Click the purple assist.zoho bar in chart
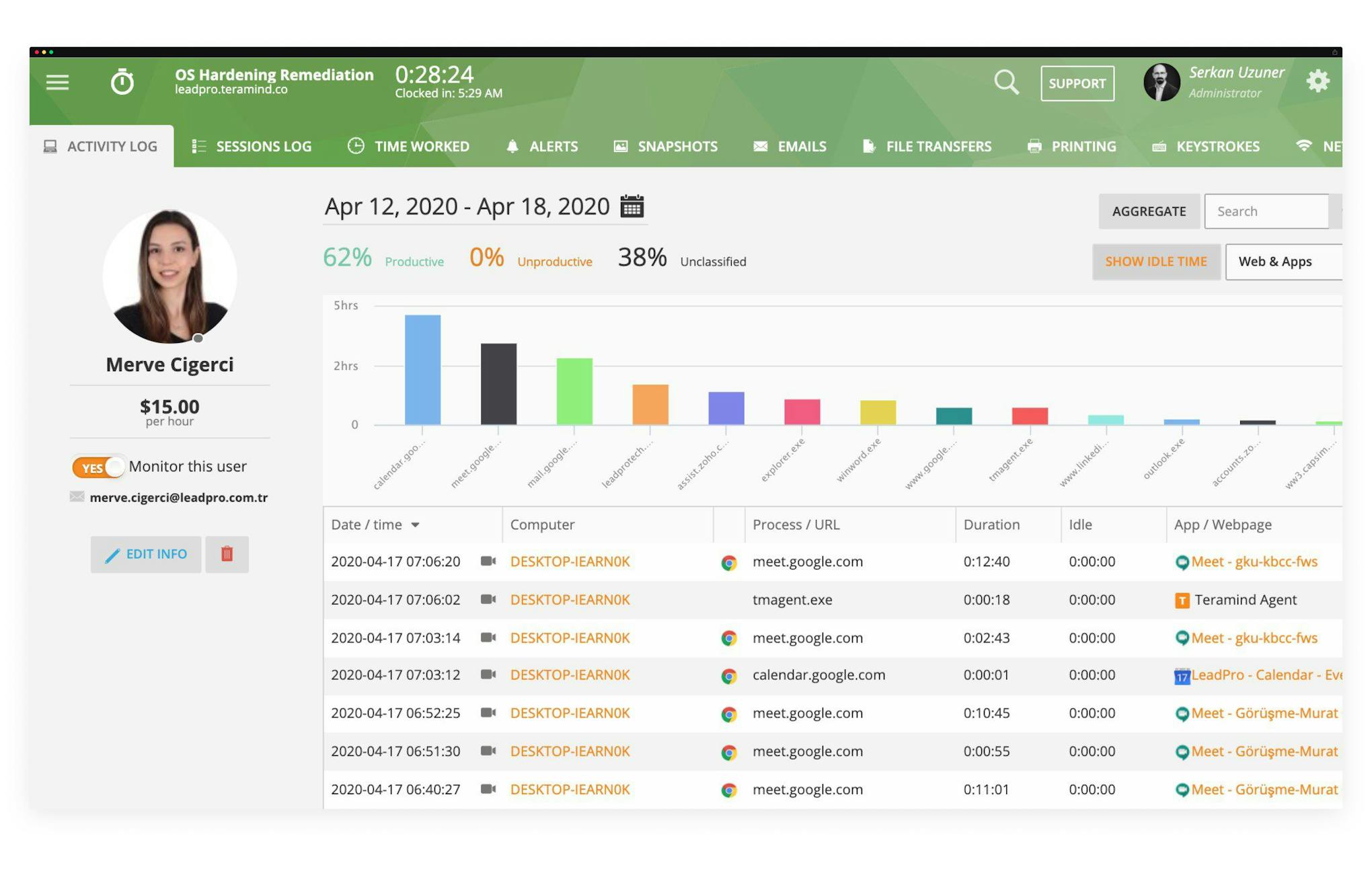The image size is (1372, 887). click(x=726, y=408)
